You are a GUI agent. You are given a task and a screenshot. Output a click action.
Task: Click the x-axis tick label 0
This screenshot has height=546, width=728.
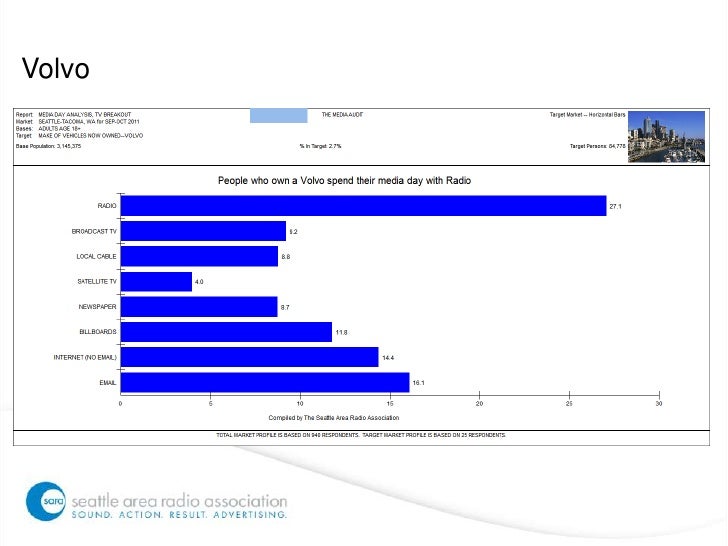tap(121, 404)
